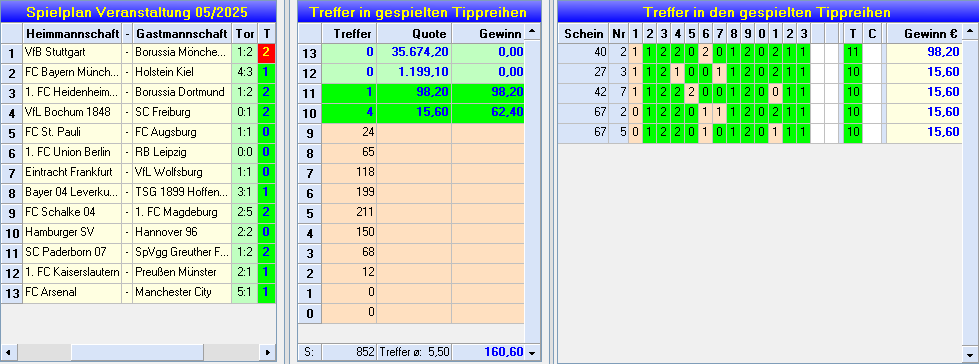979x364 pixels.
Task: Click Treffer count 118
Action: [x=349, y=173]
